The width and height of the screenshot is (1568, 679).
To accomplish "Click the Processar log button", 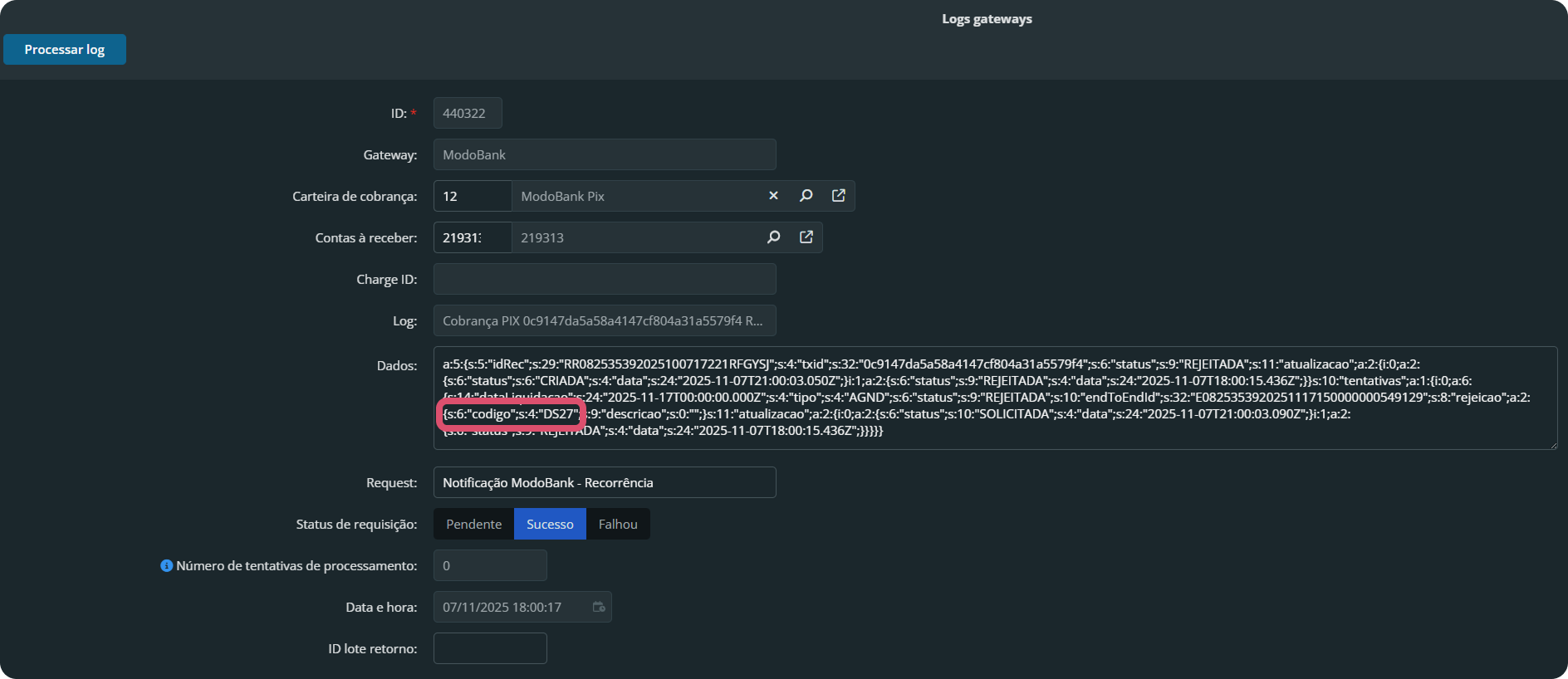I will [65, 49].
